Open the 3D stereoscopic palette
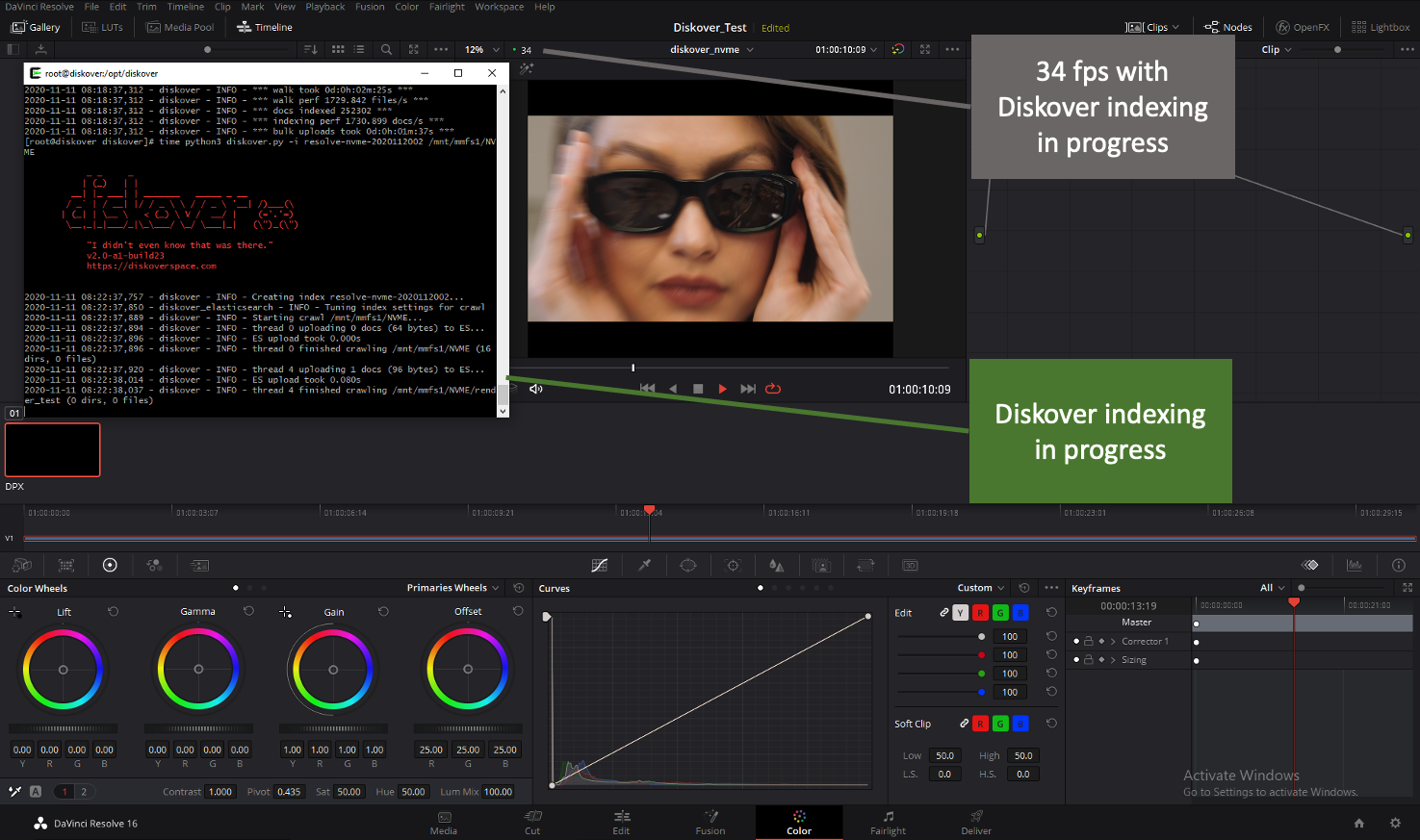This screenshot has height=840, width=1420. 910,566
